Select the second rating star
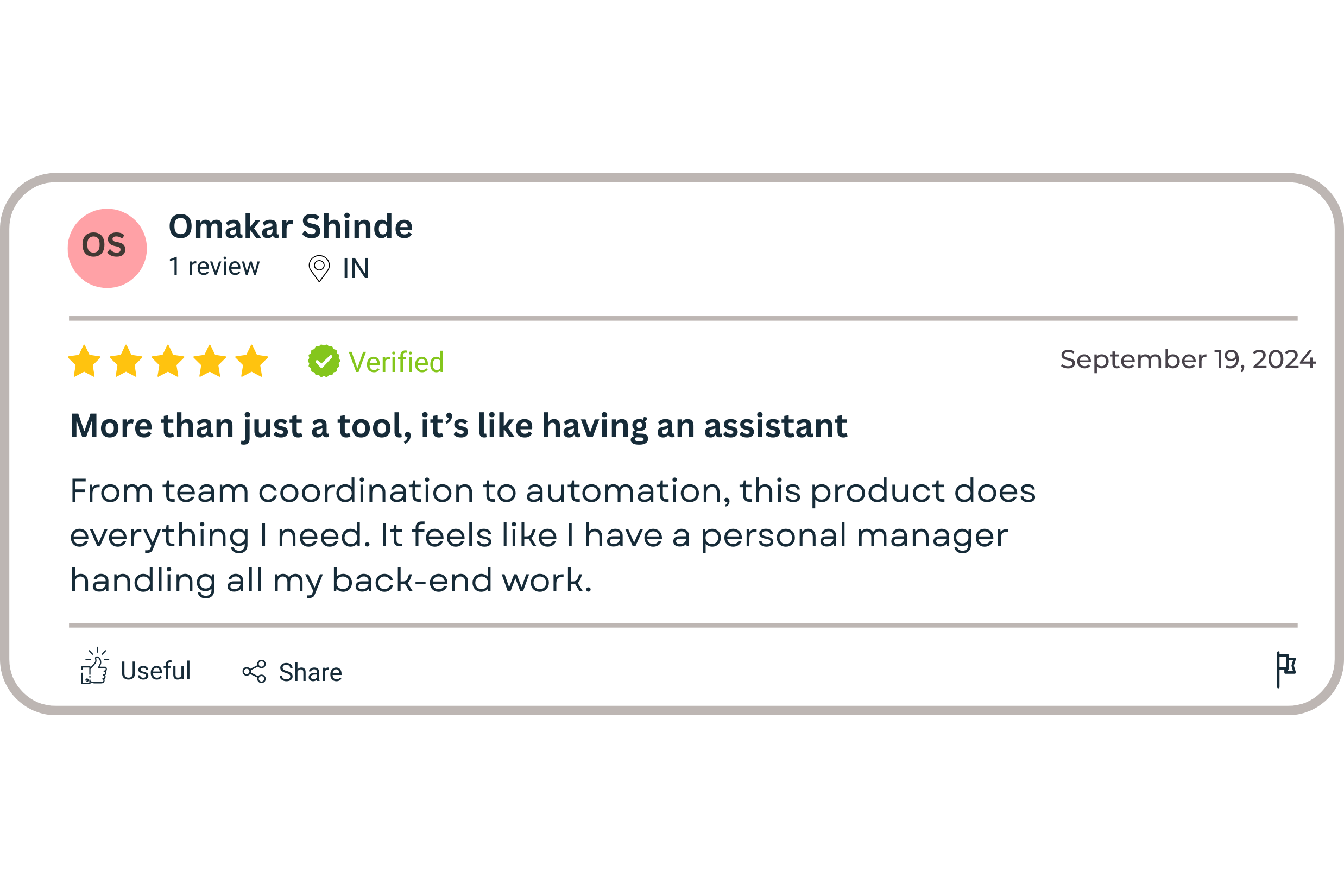Screen dimensions: 1344x896 click(127, 361)
